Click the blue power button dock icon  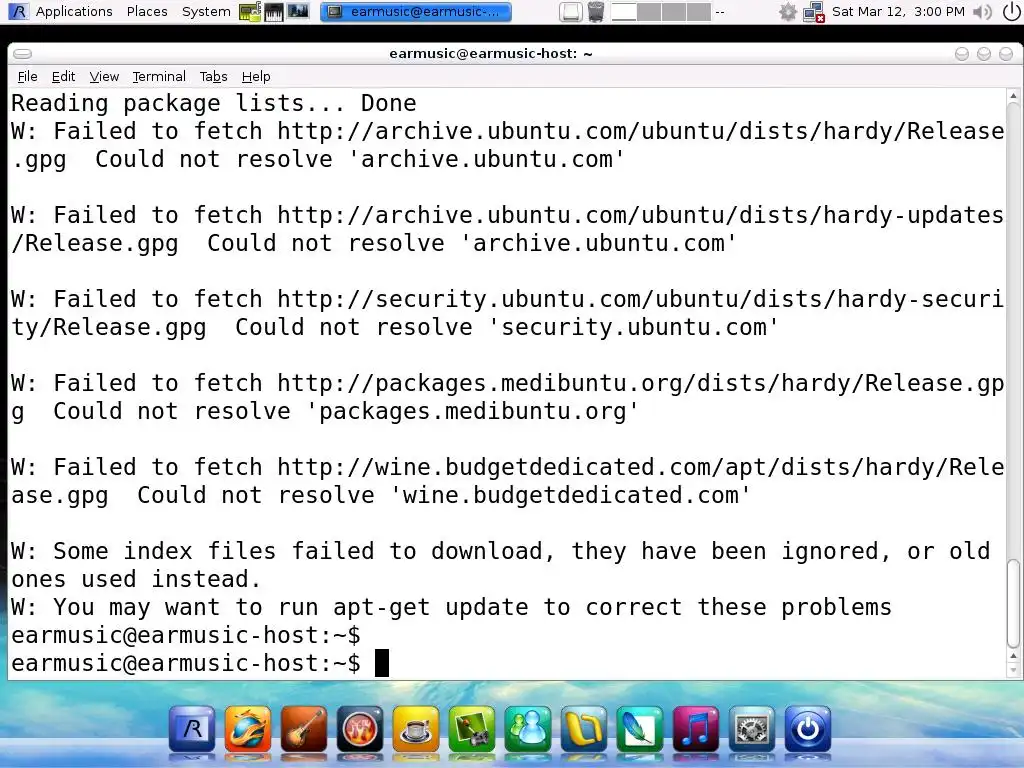pos(808,729)
